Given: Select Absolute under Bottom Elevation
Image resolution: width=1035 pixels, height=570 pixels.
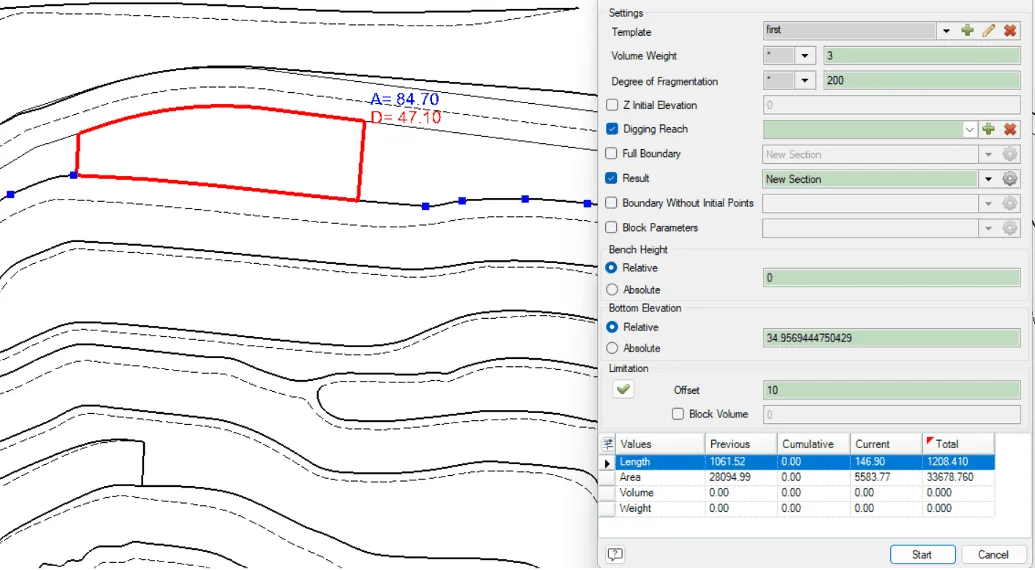Looking at the screenshot, I should [612, 348].
